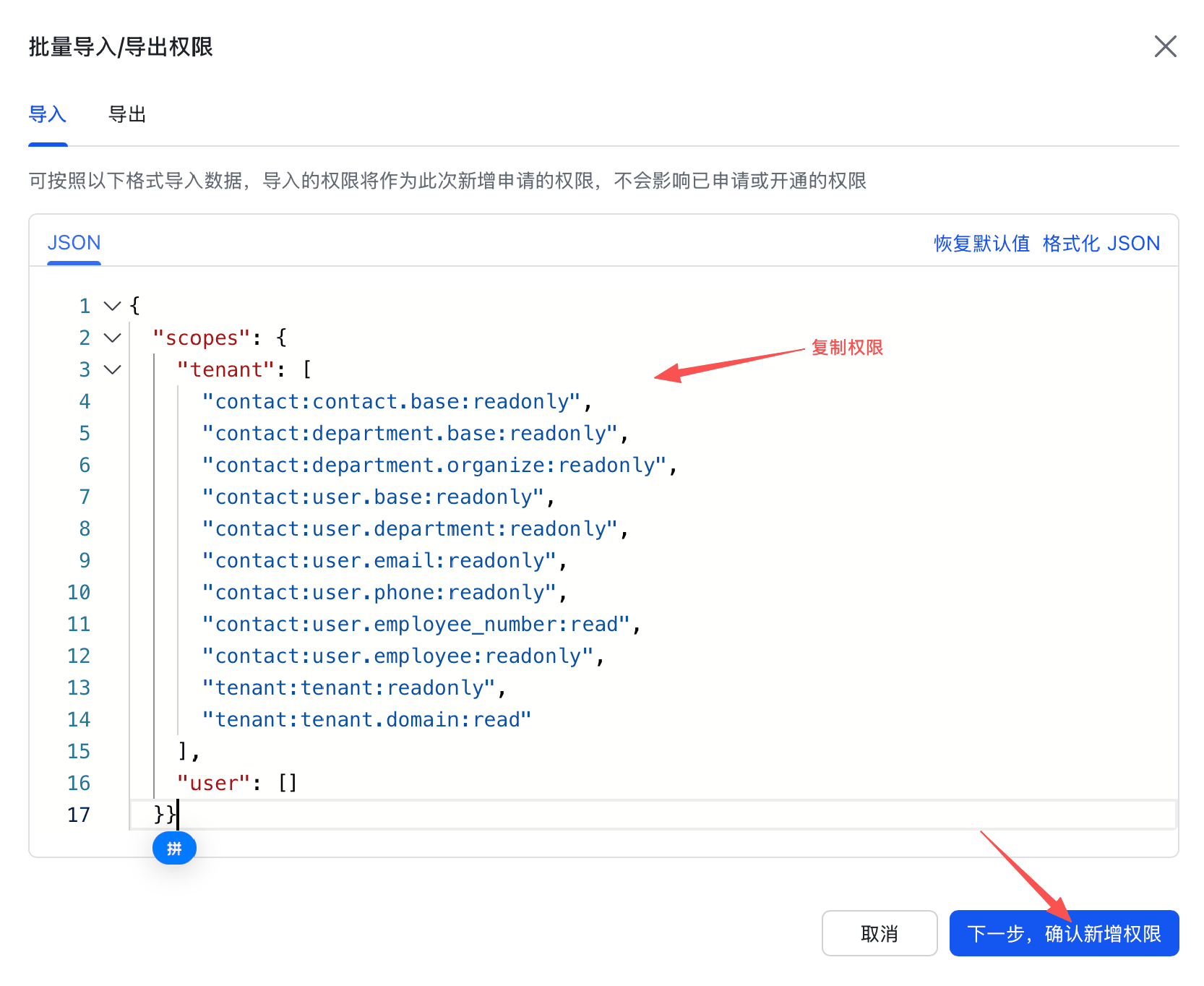Collapse the scopes block on line 2
Screen dimensions: 1204x986
[x=112, y=338]
